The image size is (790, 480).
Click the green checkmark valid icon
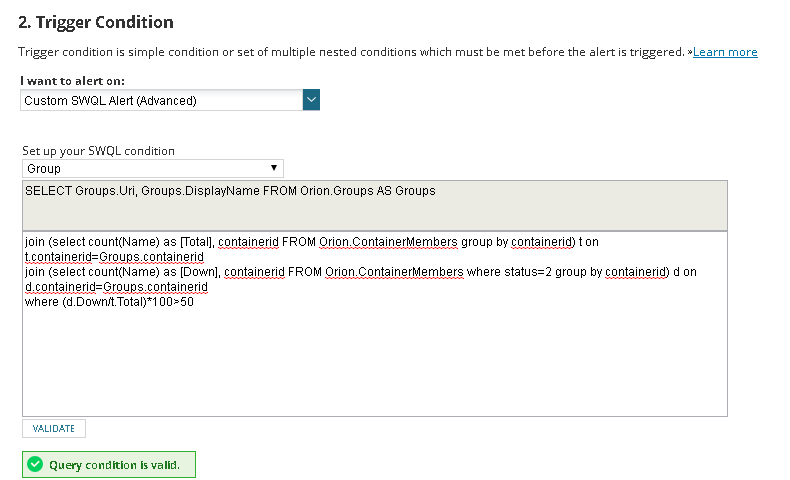pyautogui.click(x=35, y=465)
